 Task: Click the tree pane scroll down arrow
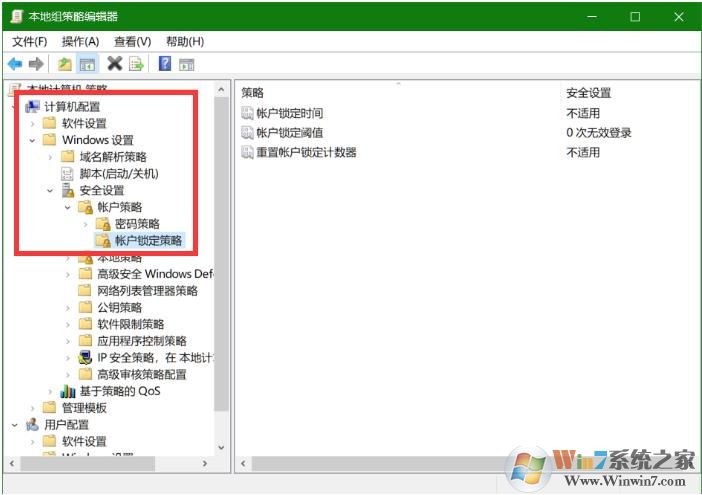click(221, 447)
